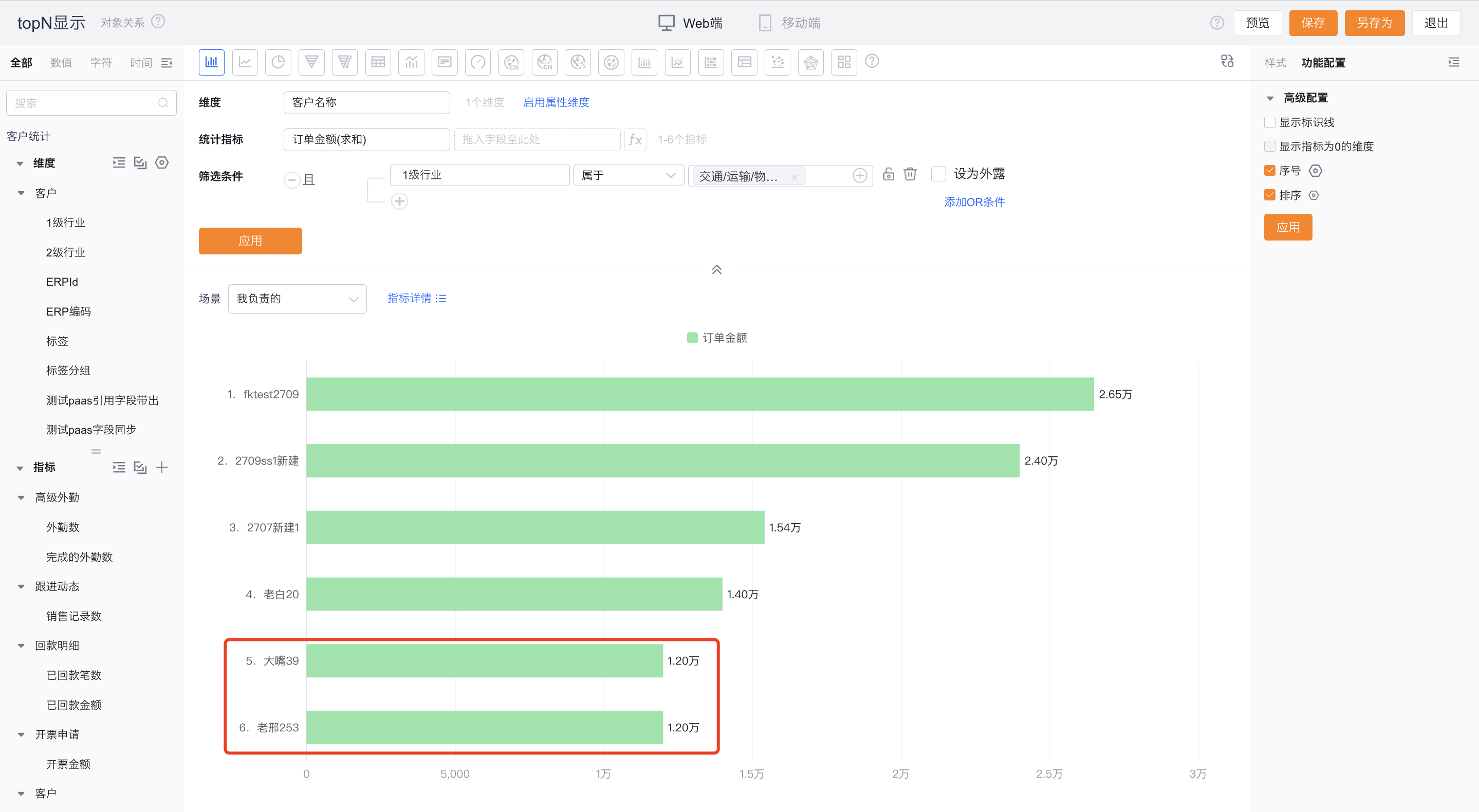Click inside the 客户名称 dimension field

tap(366, 102)
